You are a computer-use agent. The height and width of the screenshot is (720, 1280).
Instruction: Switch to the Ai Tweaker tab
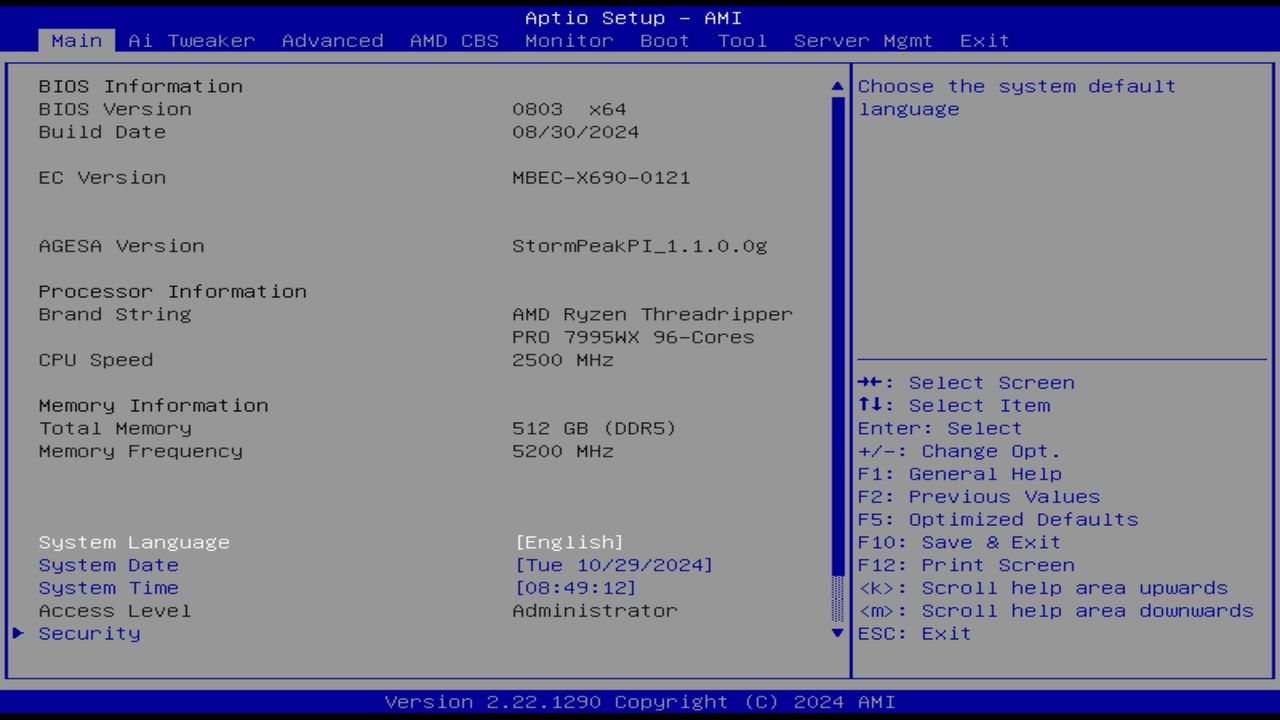point(192,41)
